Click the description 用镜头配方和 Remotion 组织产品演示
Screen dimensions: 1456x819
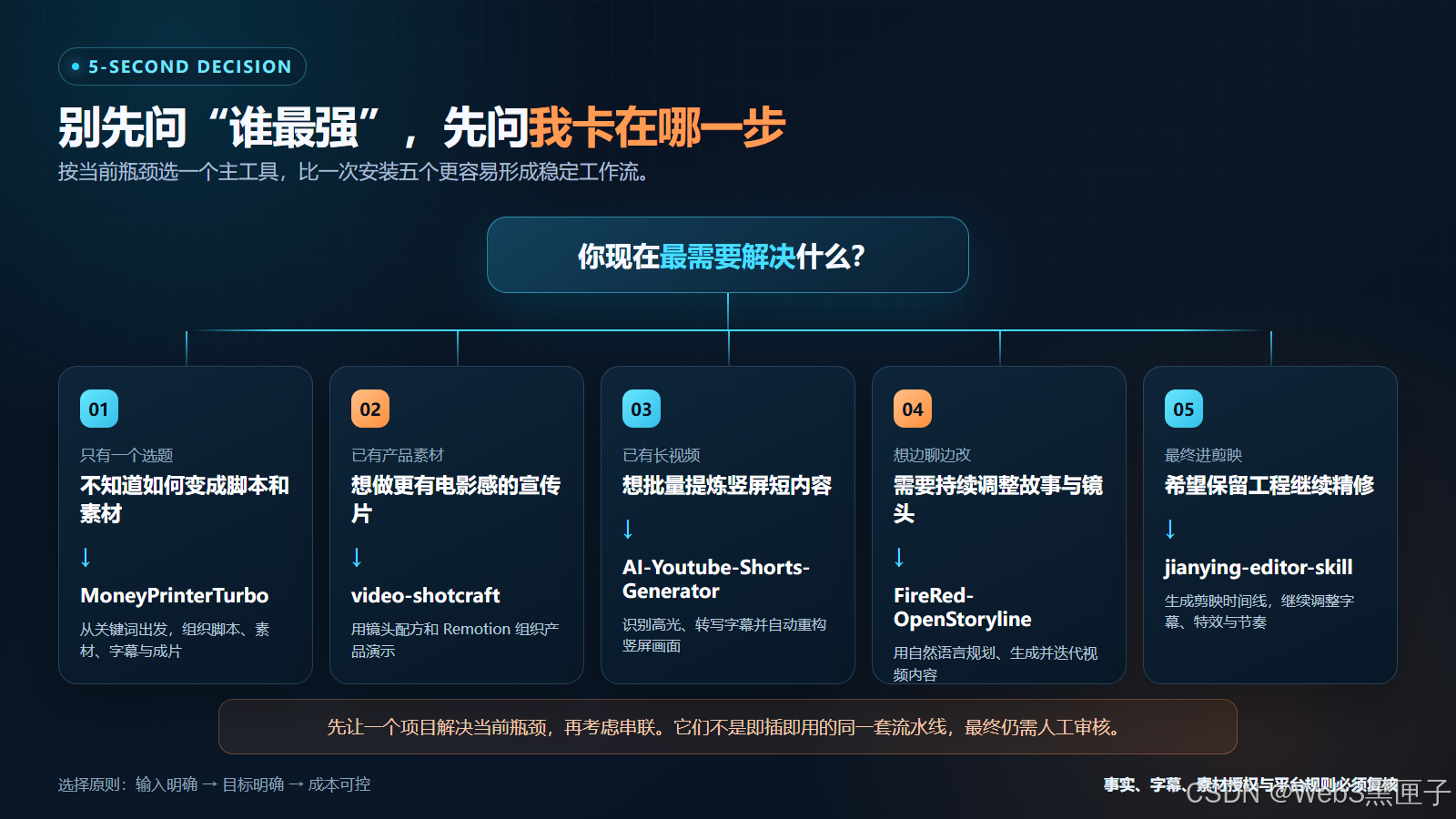tap(455, 640)
